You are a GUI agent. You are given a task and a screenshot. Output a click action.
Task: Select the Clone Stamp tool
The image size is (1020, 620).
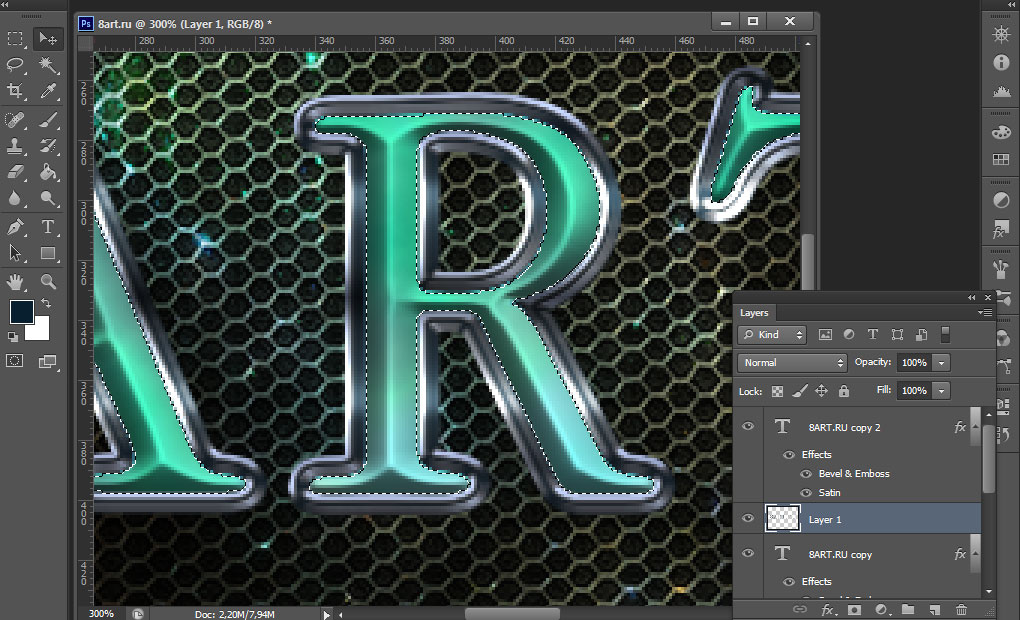tap(15, 146)
